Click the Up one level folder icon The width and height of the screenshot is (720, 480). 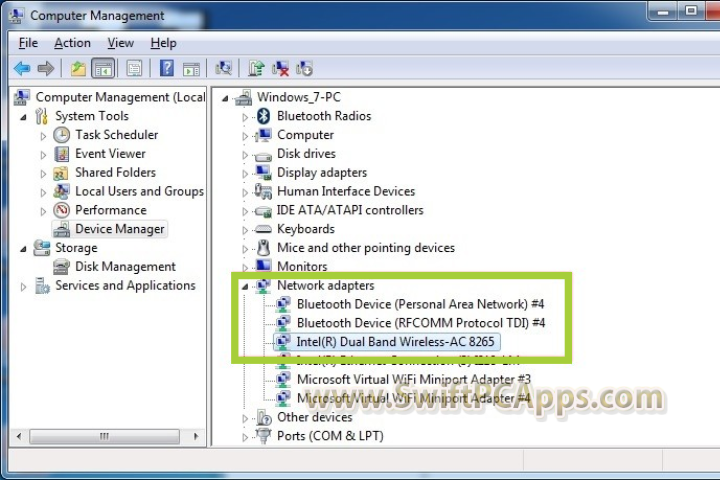pos(78,69)
